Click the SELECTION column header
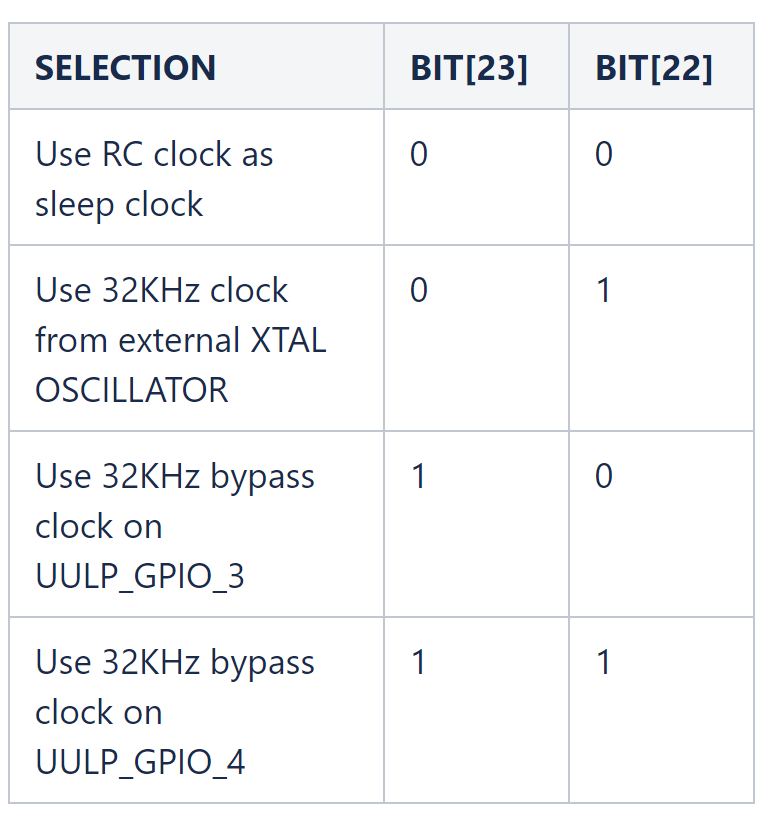This screenshot has height=820, width=770. [125, 68]
